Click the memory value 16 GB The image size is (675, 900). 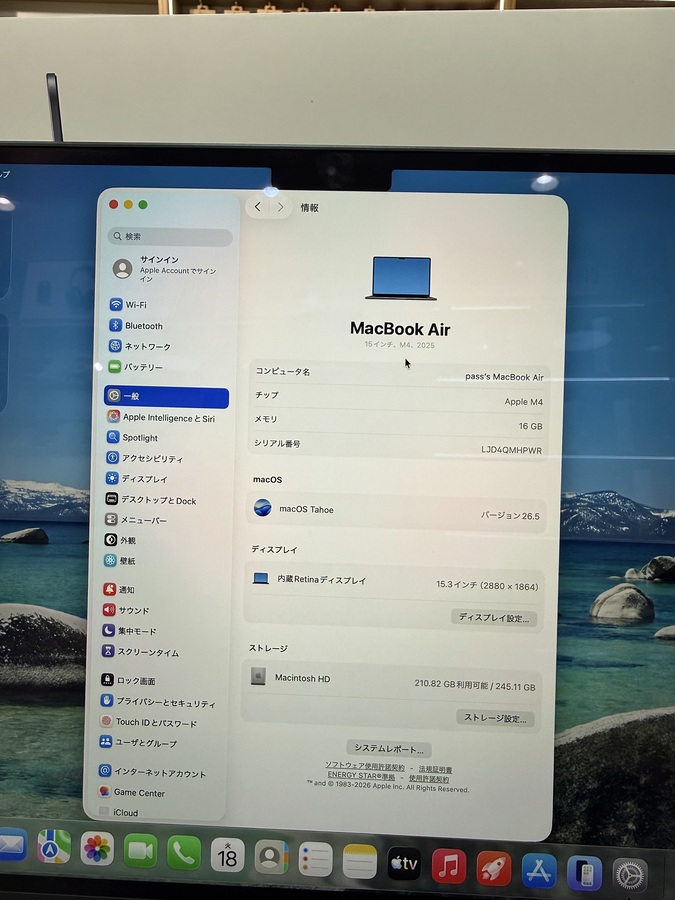(530, 426)
